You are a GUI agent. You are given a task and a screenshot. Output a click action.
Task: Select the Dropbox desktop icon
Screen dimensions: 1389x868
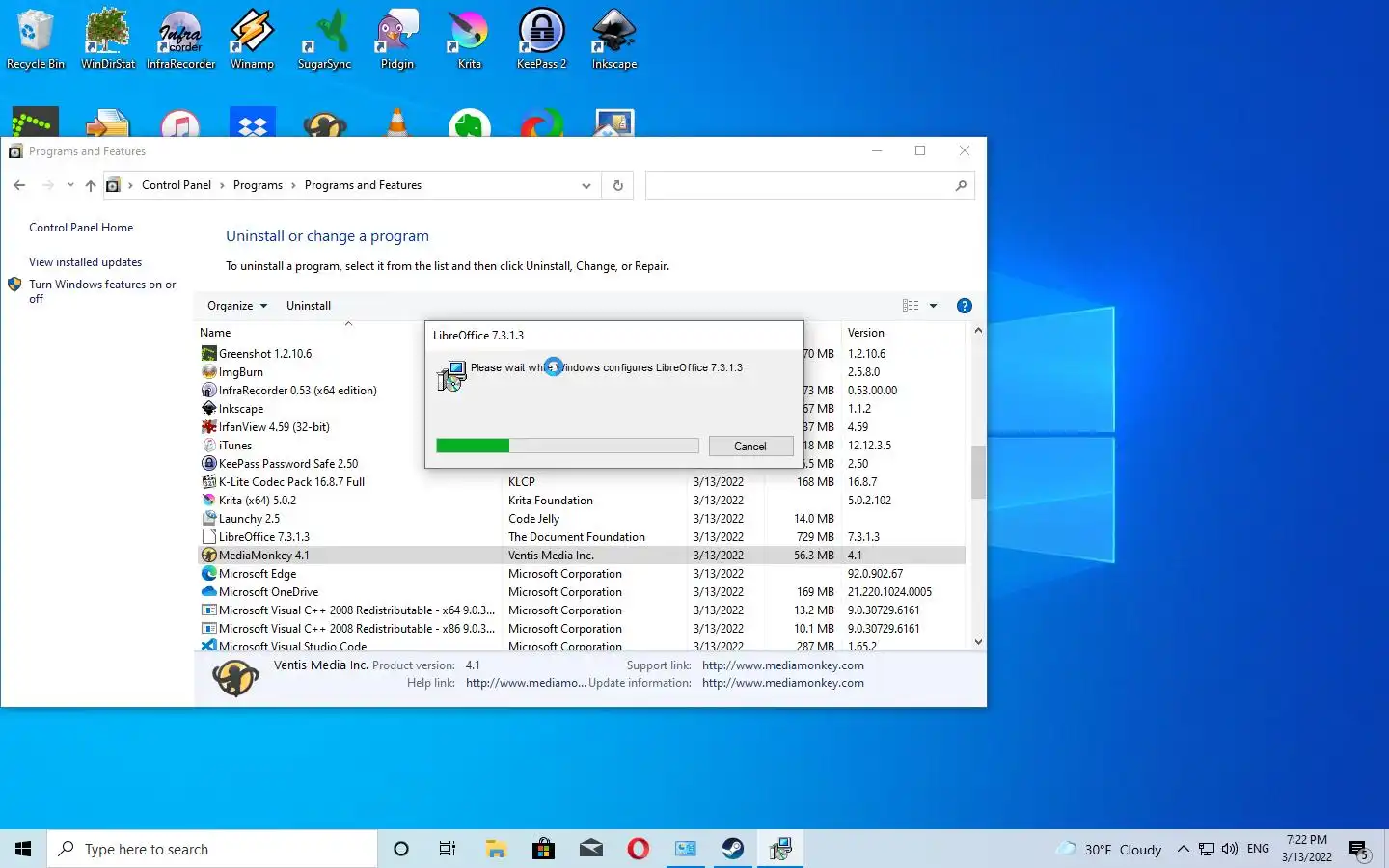pyautogui.click(x=253, y=122)
